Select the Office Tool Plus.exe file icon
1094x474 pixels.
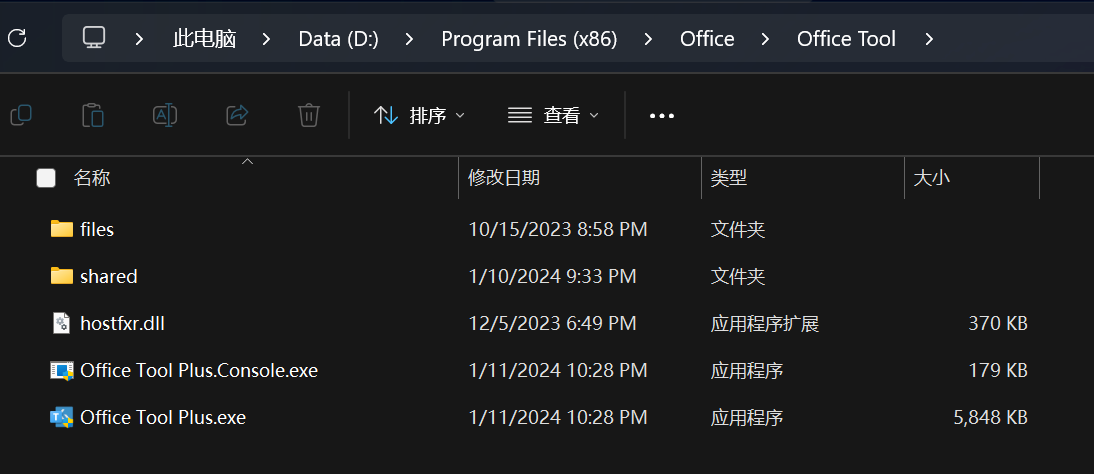[x=62, y=417]
